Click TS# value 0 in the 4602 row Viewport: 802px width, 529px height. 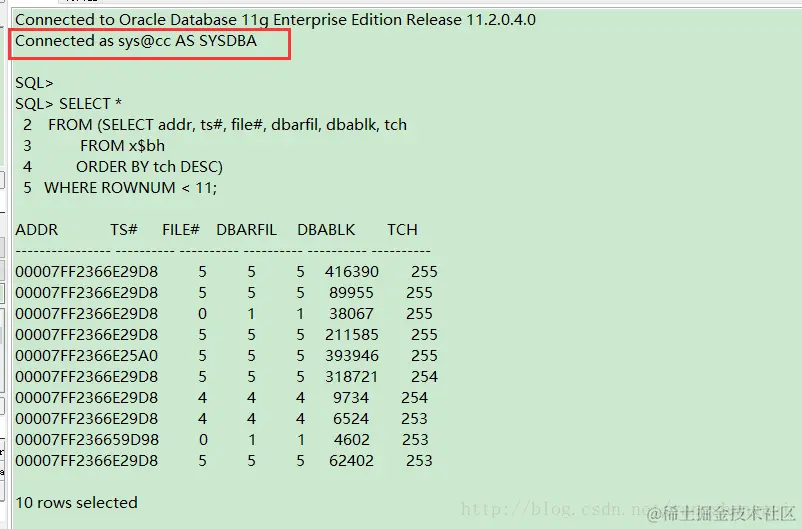click(x=203, y=439)
